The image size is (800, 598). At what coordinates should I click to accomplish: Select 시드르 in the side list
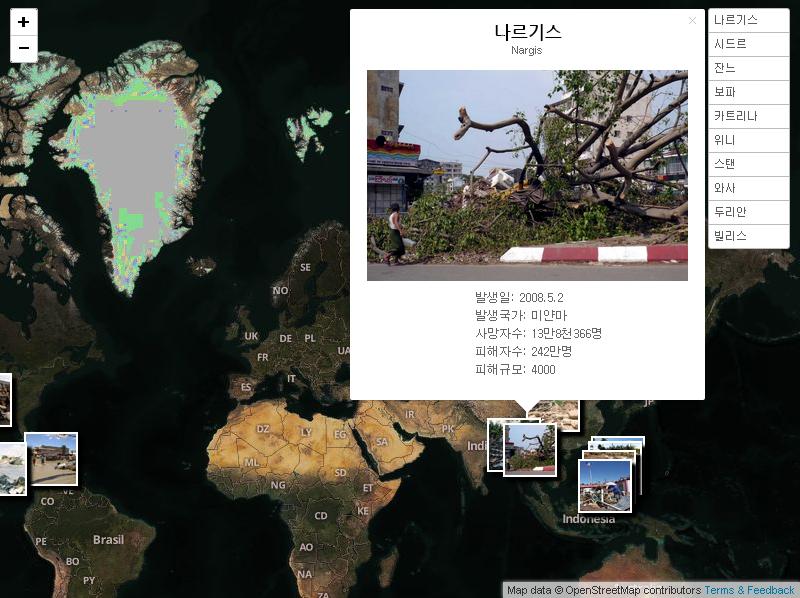(x=748, y=44)
